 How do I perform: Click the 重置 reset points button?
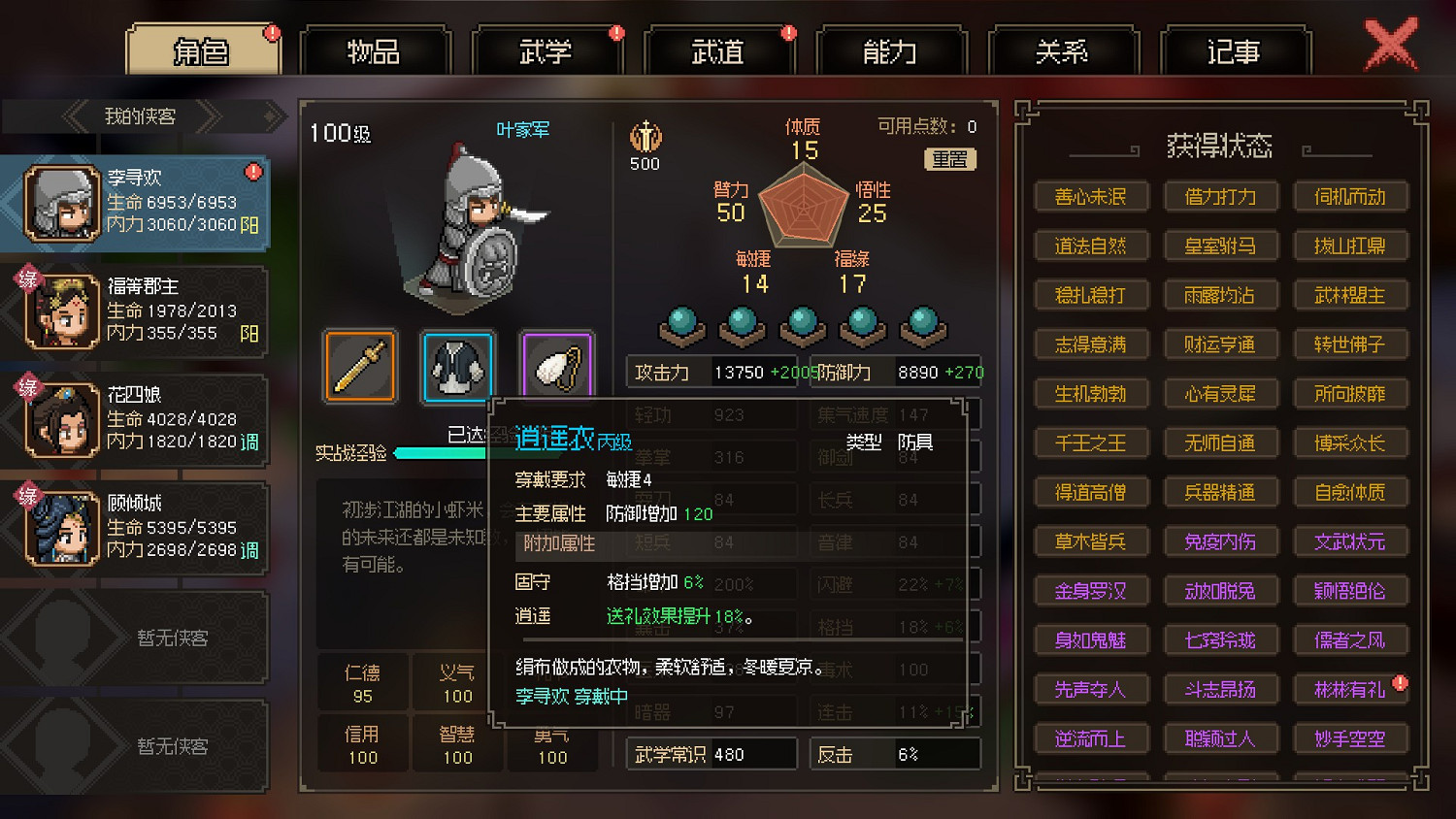click(949, 159)
